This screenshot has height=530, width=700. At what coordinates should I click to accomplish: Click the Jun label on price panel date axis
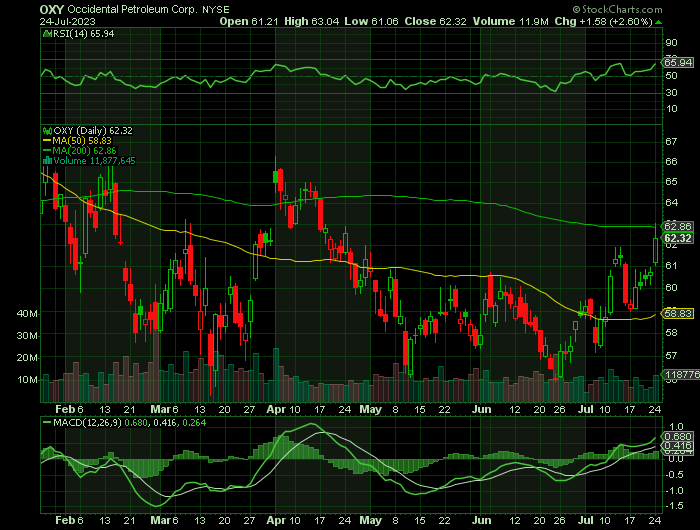481,409
